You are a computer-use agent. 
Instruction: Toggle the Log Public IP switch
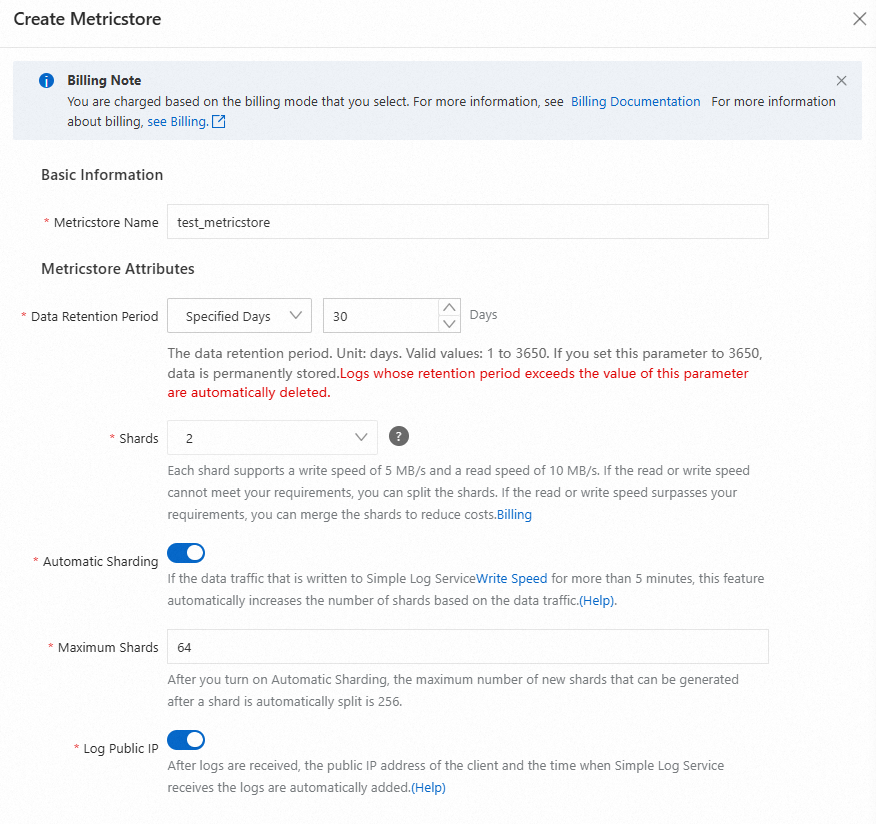click(x=186, y=740)
